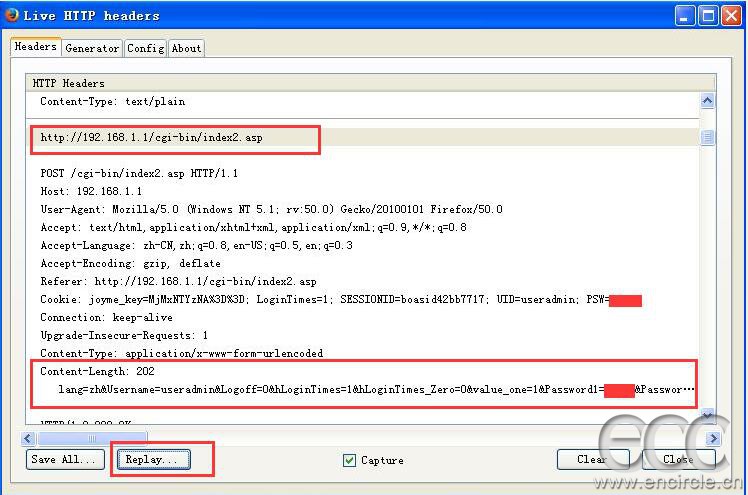Image resolution: width=748 pixels, height=495 pixels.
Task: Toggle the Capture checkbox
Action: [x=349, y=460]
